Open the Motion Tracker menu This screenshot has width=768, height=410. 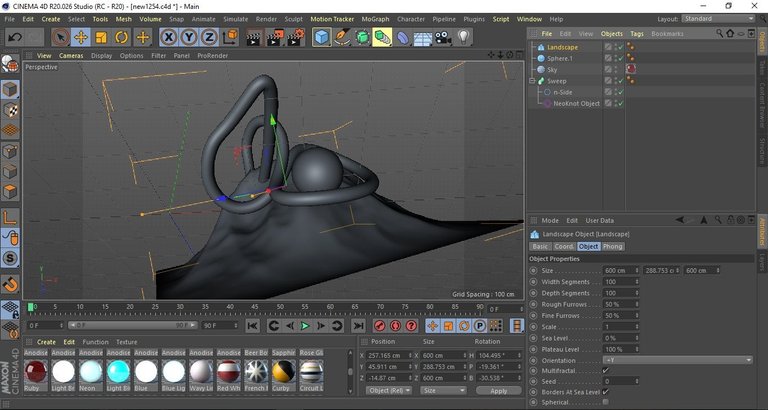click(x=332, y=19)
